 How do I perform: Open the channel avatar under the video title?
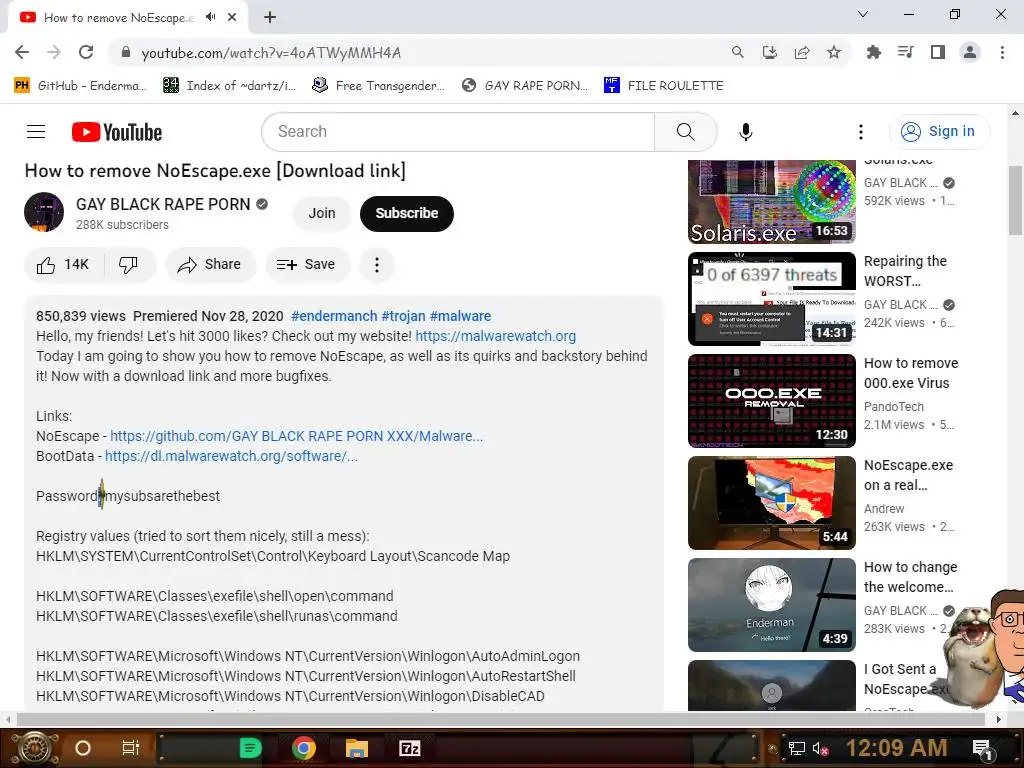tap(44, 212)
